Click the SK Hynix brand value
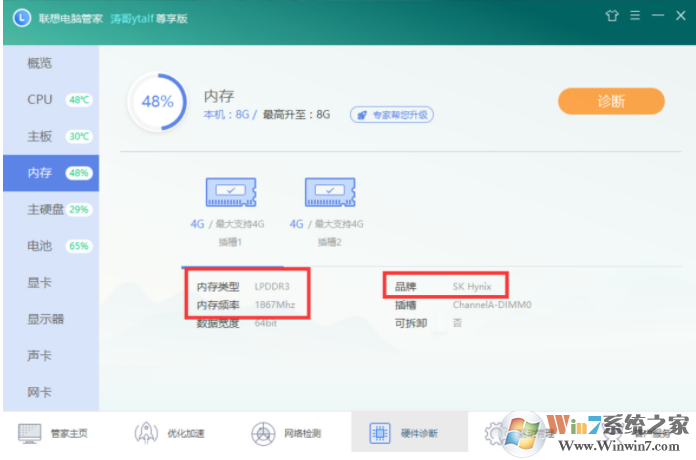The height and width of the screenshot is (460, 696). (x=472, y=286)
